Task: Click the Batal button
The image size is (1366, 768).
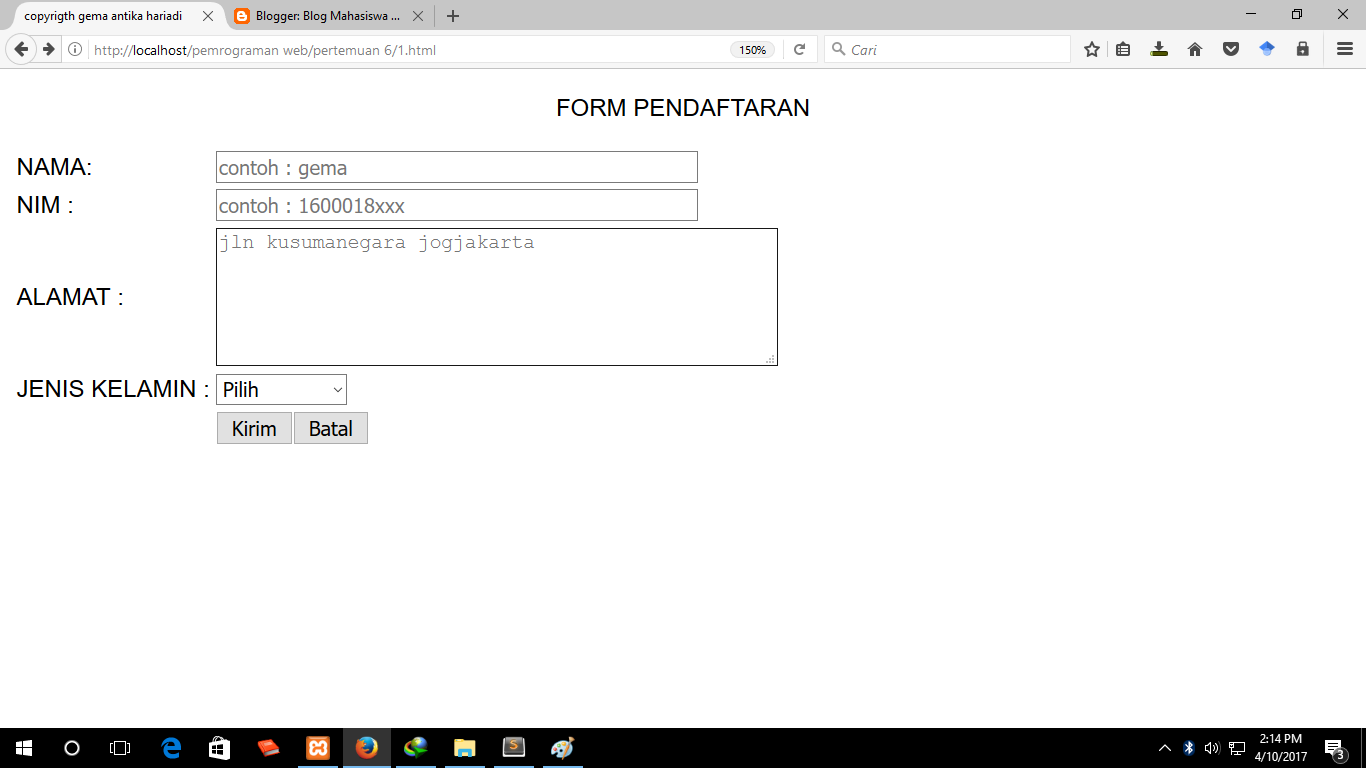Action: tap(330, 428)
